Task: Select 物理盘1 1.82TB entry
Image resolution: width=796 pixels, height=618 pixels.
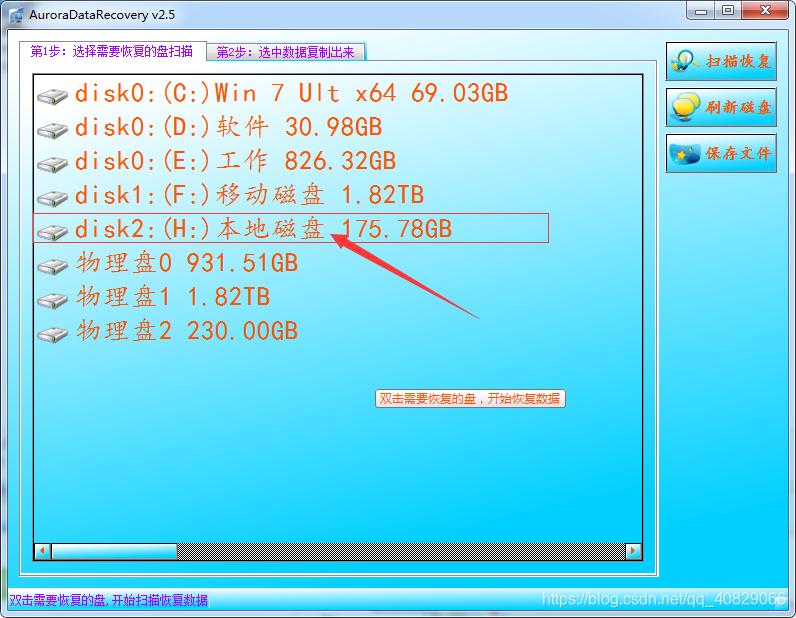Action: [x=173, y=297]
